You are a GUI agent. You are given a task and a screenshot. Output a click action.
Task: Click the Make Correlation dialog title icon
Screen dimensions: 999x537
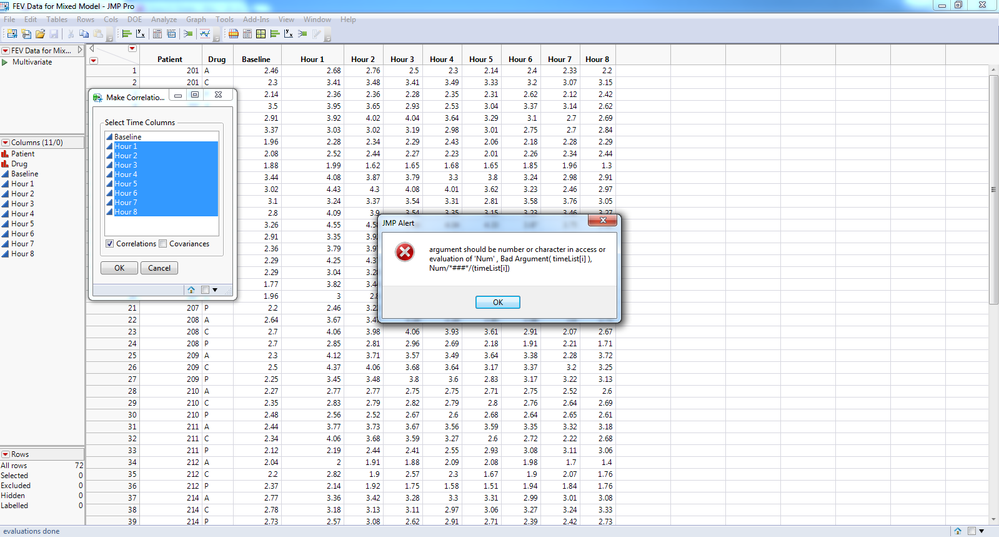pyautogui.click(x=97, y=97)
